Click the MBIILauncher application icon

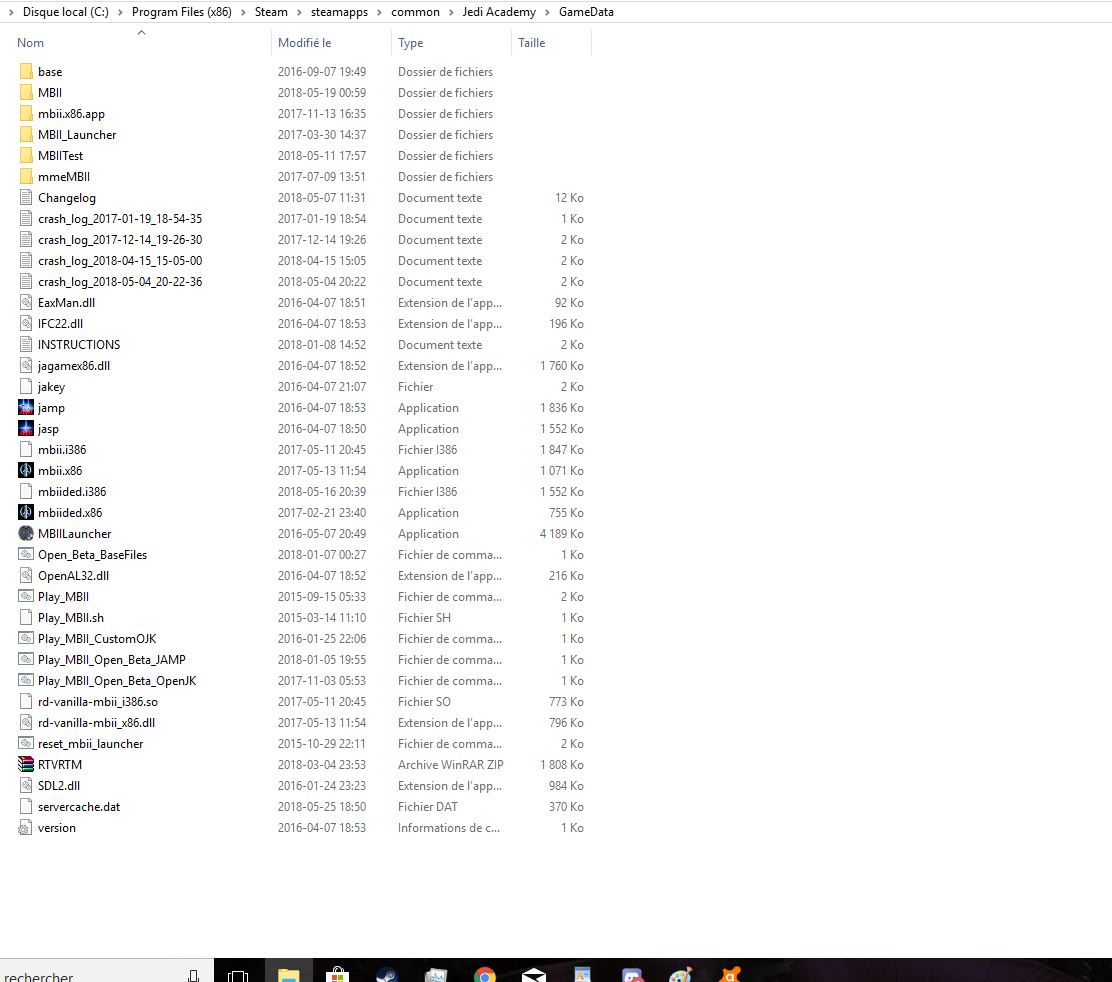(26, 534)
